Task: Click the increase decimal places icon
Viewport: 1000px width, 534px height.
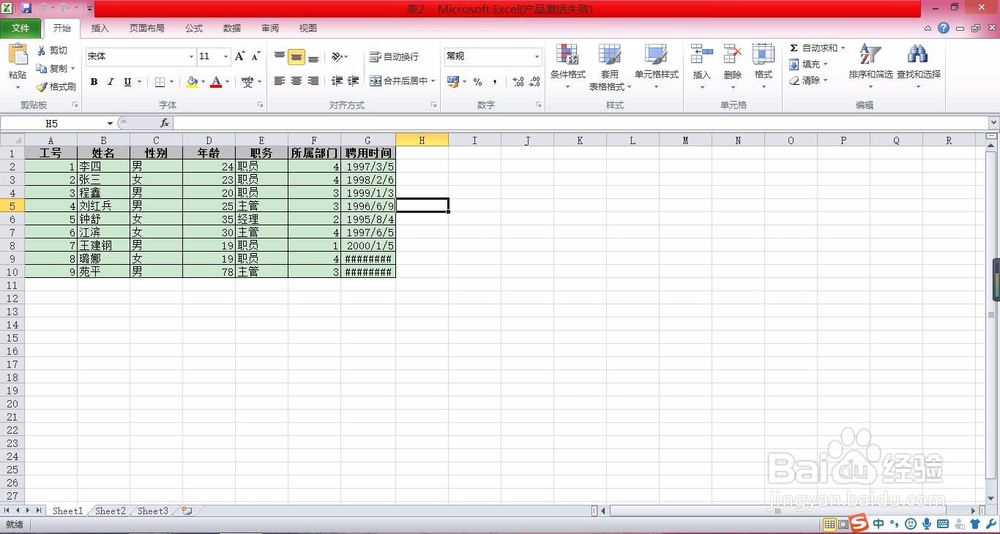Action: (x=518, y=82)
